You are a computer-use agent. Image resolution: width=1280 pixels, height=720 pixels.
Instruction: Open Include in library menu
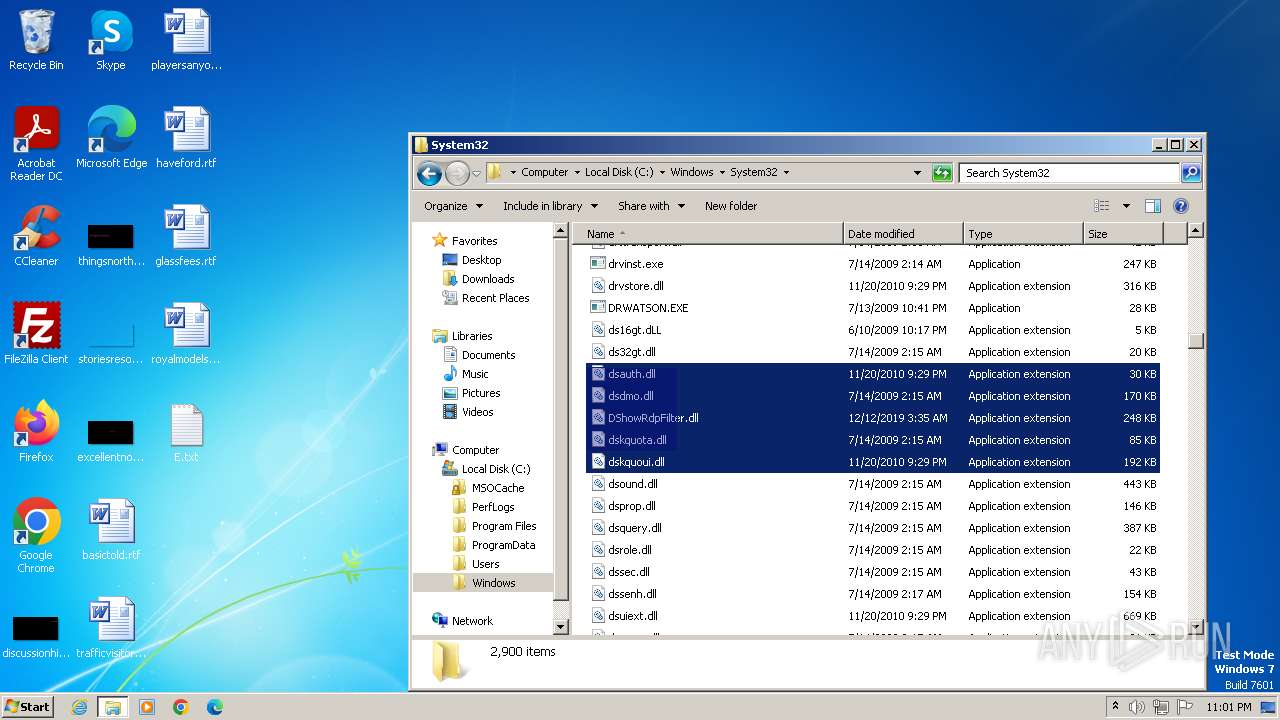[x=550, y=206]
